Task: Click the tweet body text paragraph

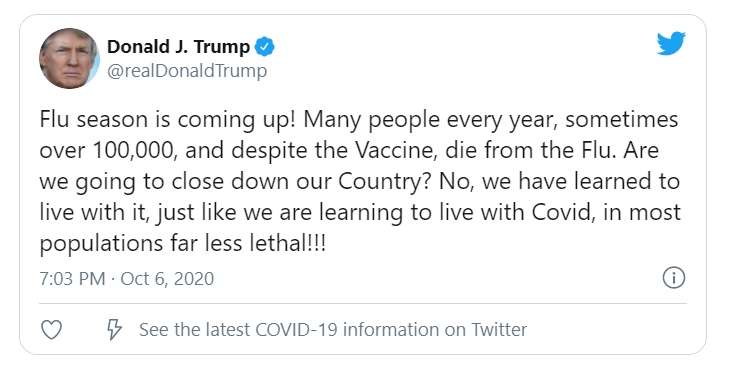Action: click(x=360, y=182)
